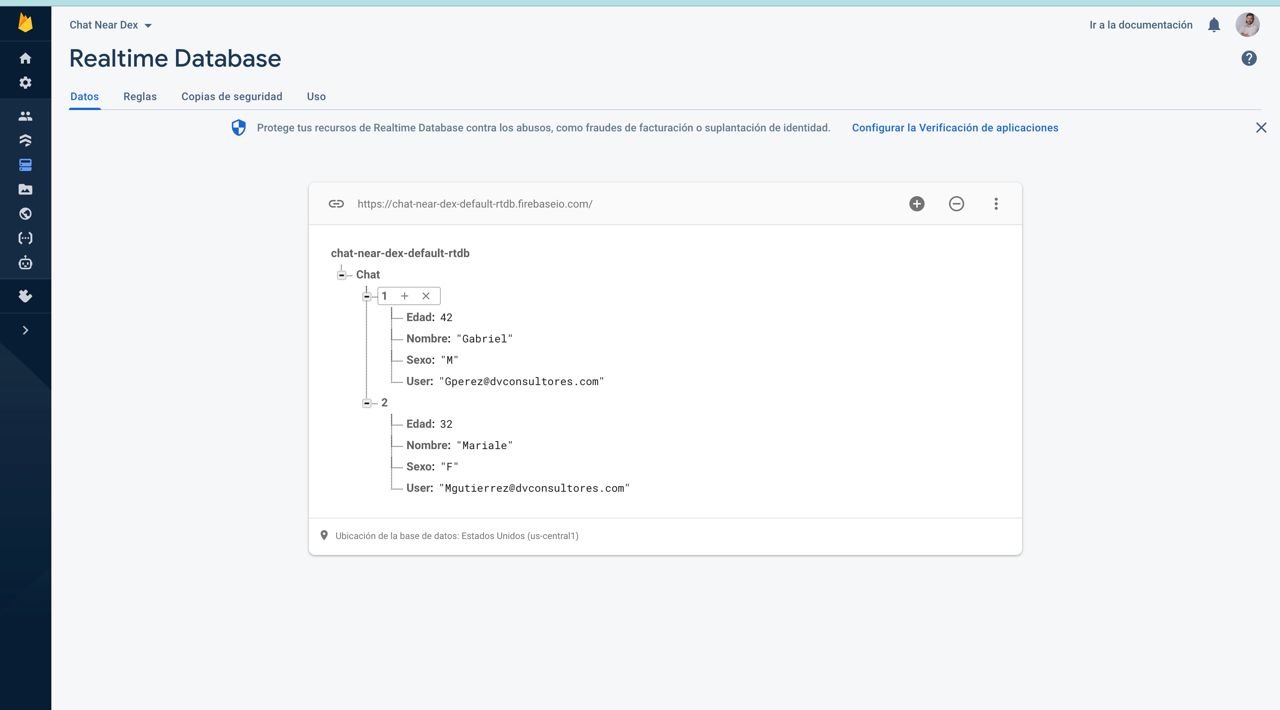The width and height of the screenshot is (1280, 710).
Task: Edit Sexo value "F"
Action: click(449, 467)
